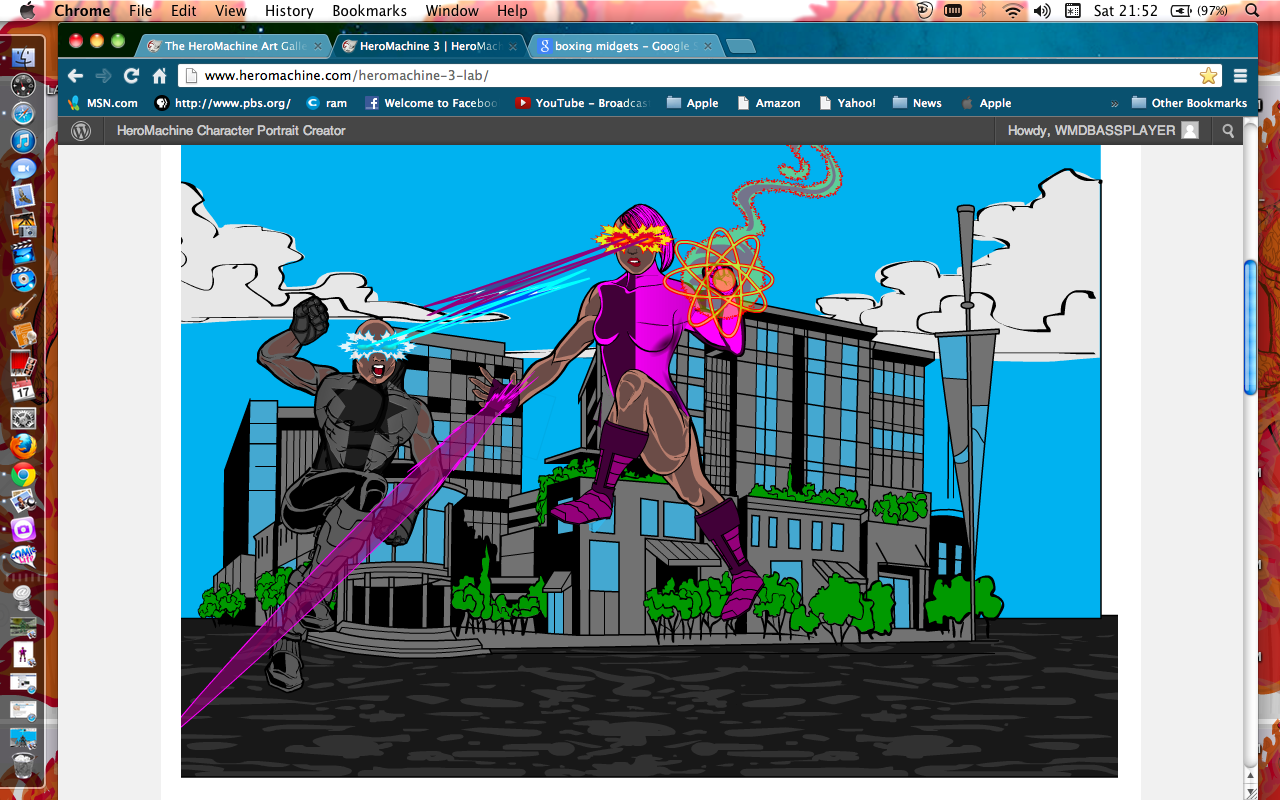This screenshot has width=1280, height=800.
Task: Switch to the boxing midgets Google tab
Action: [620, 46]
